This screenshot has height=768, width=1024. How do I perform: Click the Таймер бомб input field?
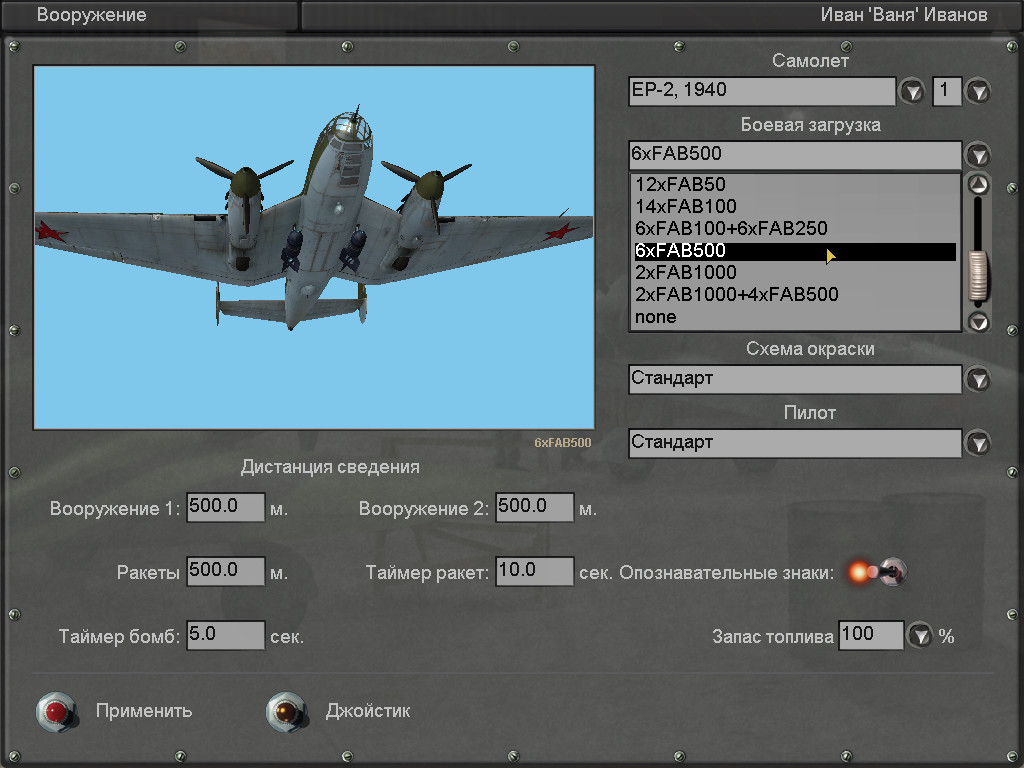(226, 635)
